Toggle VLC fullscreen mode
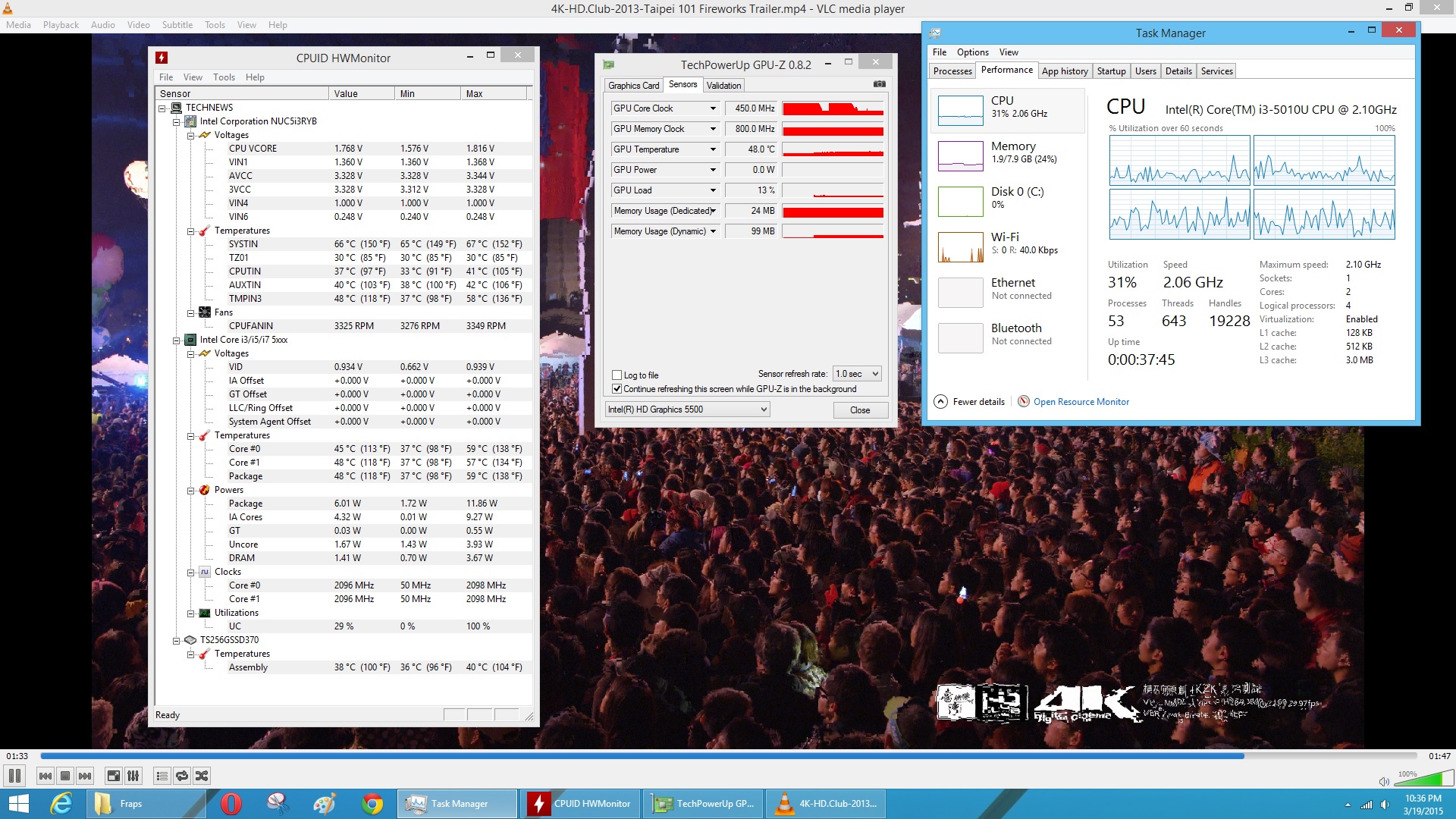This screenshot has height=819, width=1456. pyautogui.click(x=114, y=776)
